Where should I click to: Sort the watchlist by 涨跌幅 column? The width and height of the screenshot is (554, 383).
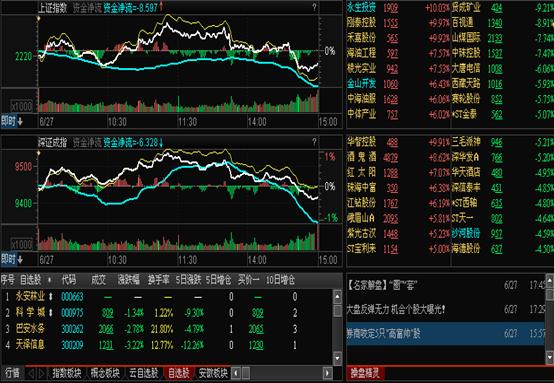pyautogui.click(x=129, y=280)
